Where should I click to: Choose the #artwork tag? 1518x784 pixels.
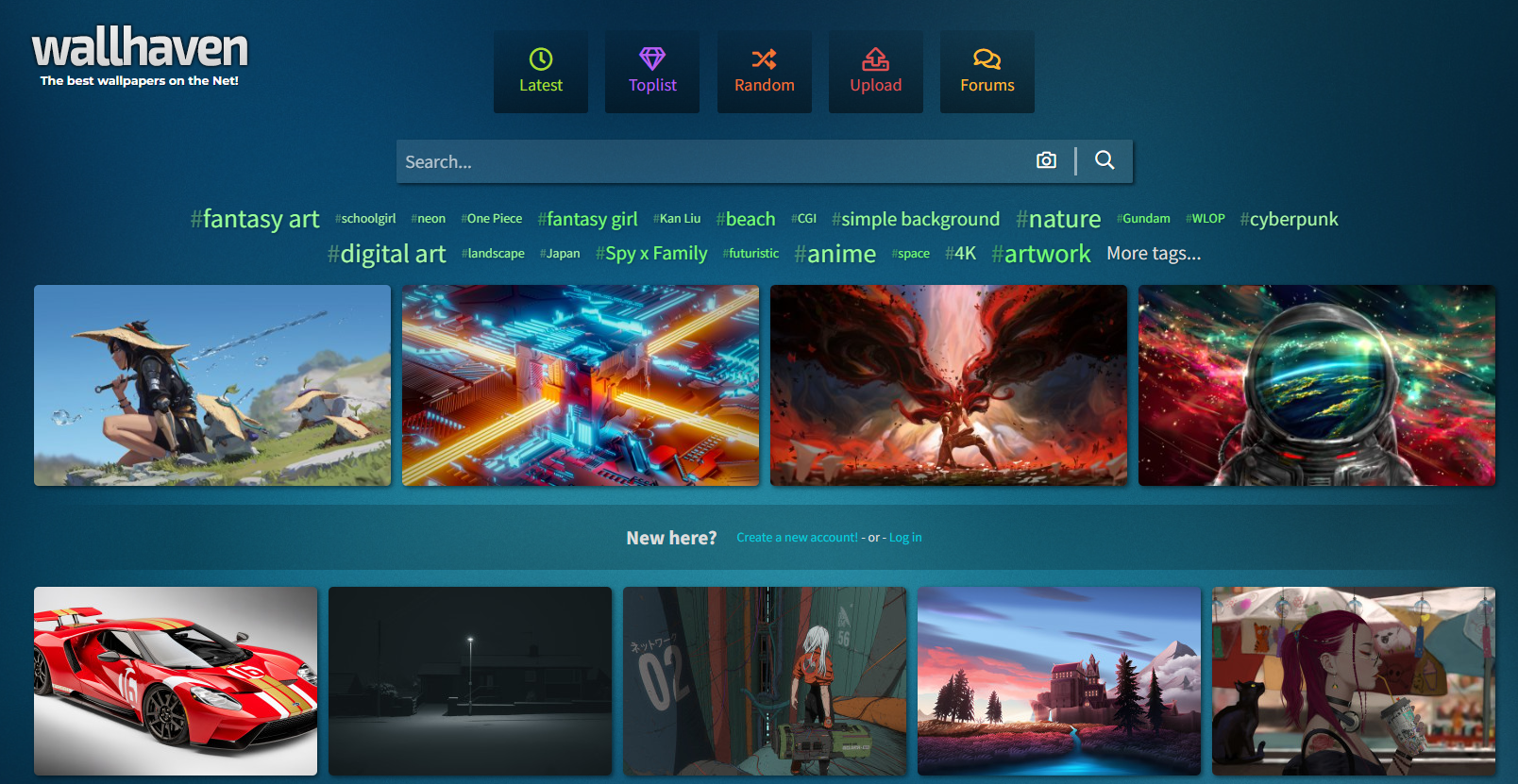(1041, 254)
